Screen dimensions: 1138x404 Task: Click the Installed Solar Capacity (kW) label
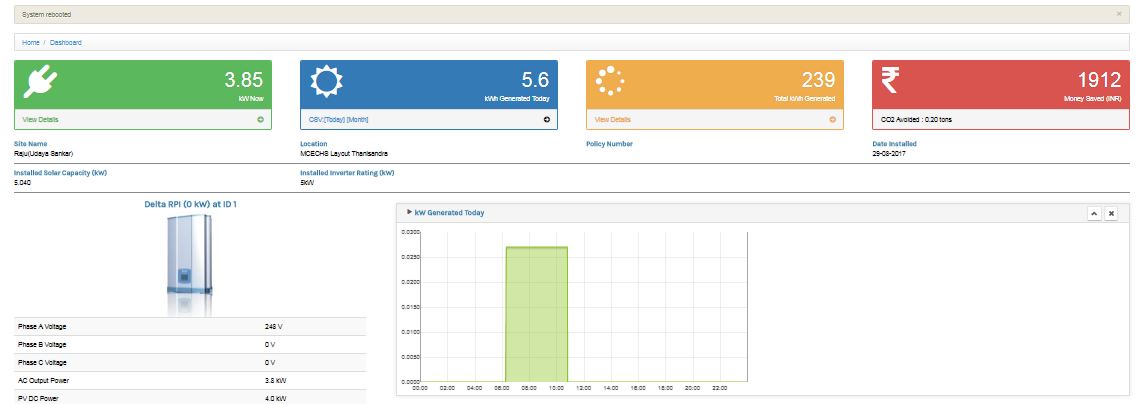pos(60,173)
